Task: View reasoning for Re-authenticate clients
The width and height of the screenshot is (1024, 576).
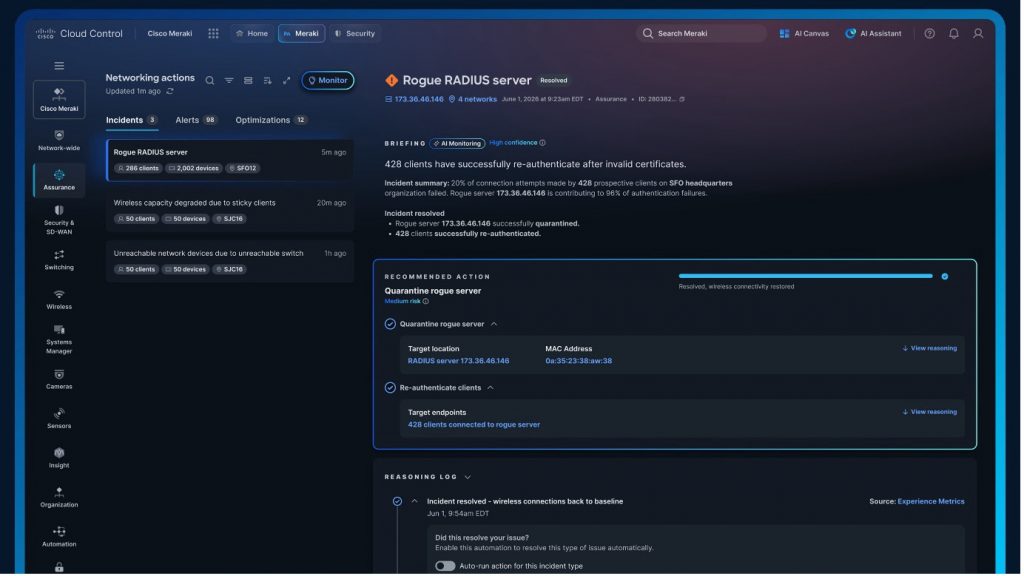Action: point(931,413)
